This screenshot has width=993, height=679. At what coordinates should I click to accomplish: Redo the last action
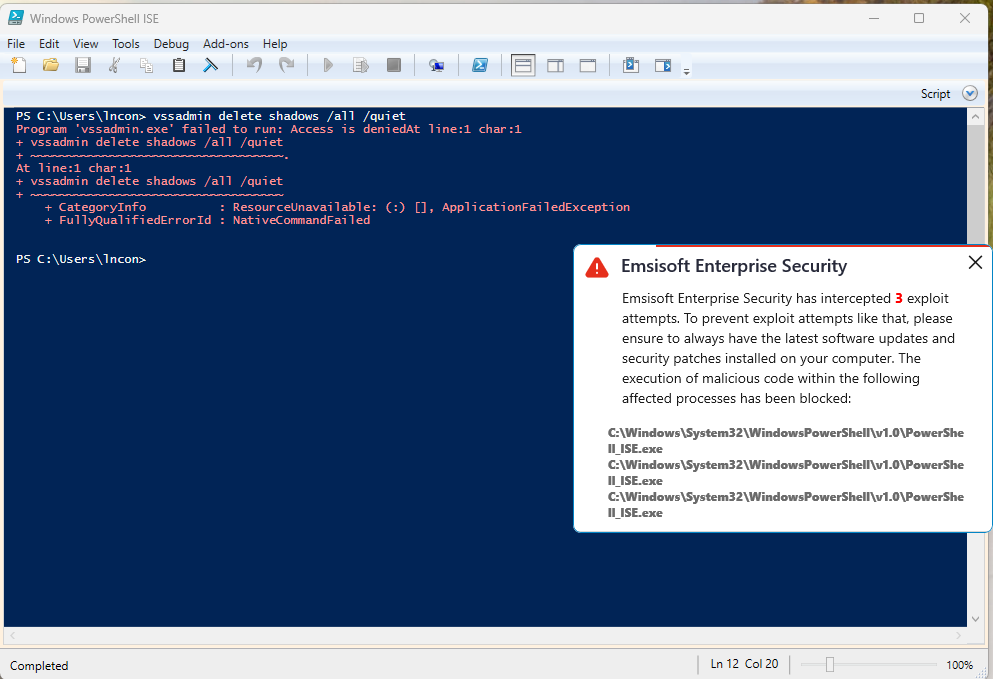pos(287,65)
